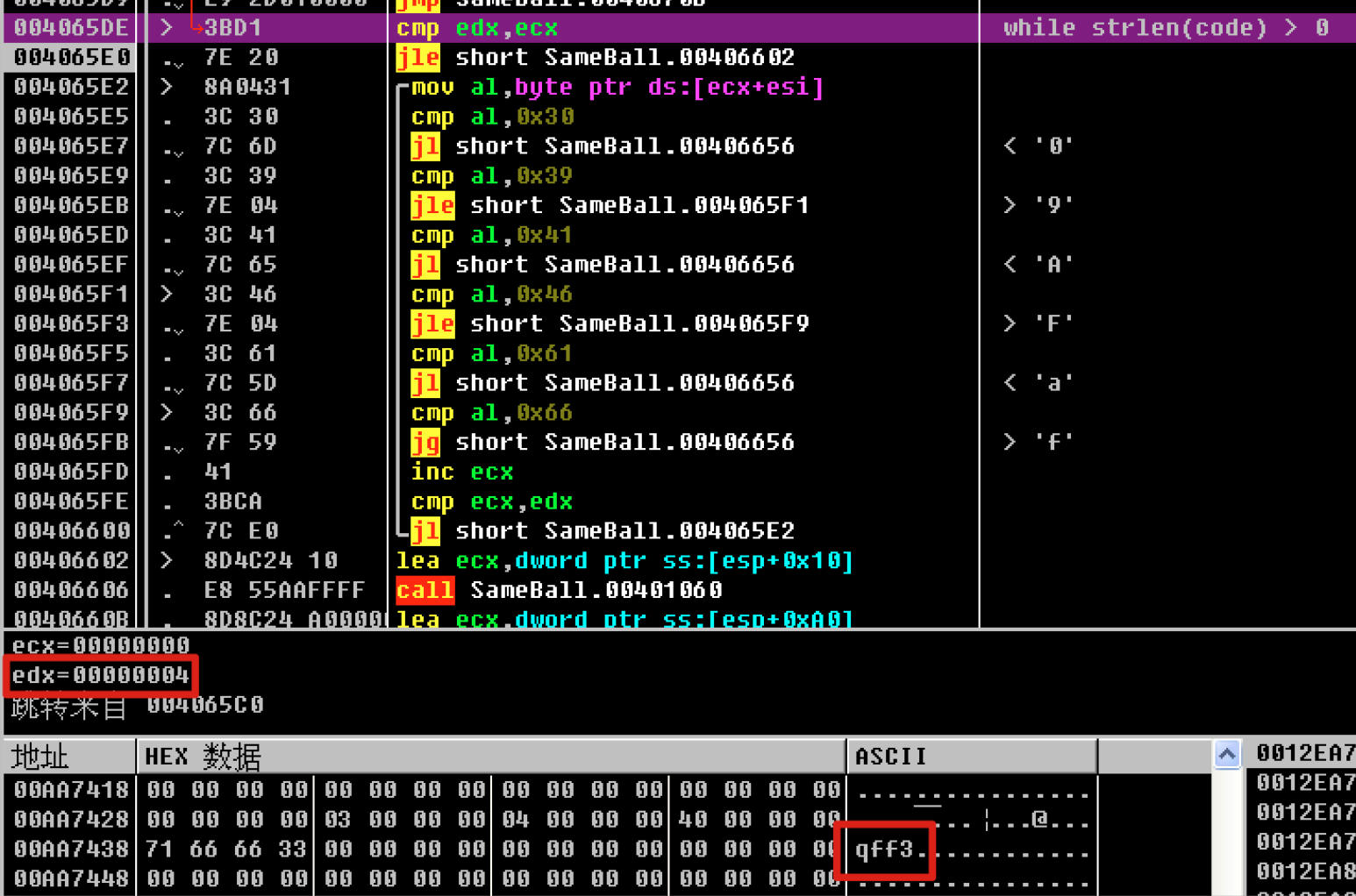Screen dimensions: 1356x896
Task: Select address 004065E0 in the disassembly
Action: 72,58
